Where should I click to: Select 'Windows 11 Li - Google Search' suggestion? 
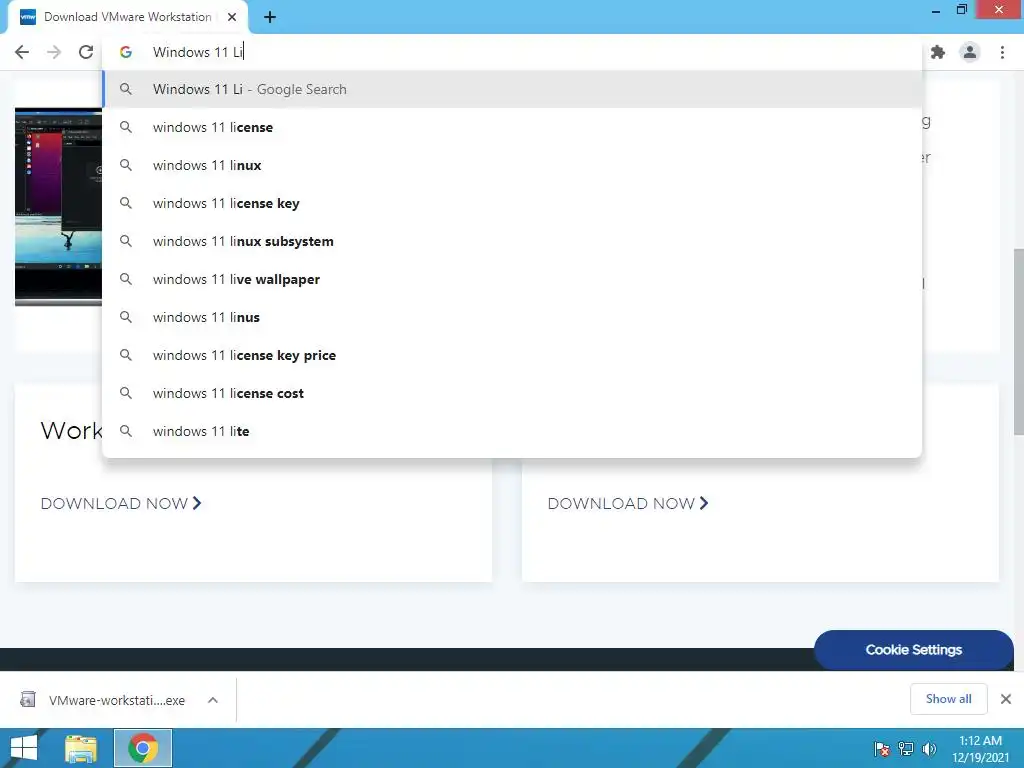[x=513, y=89]
